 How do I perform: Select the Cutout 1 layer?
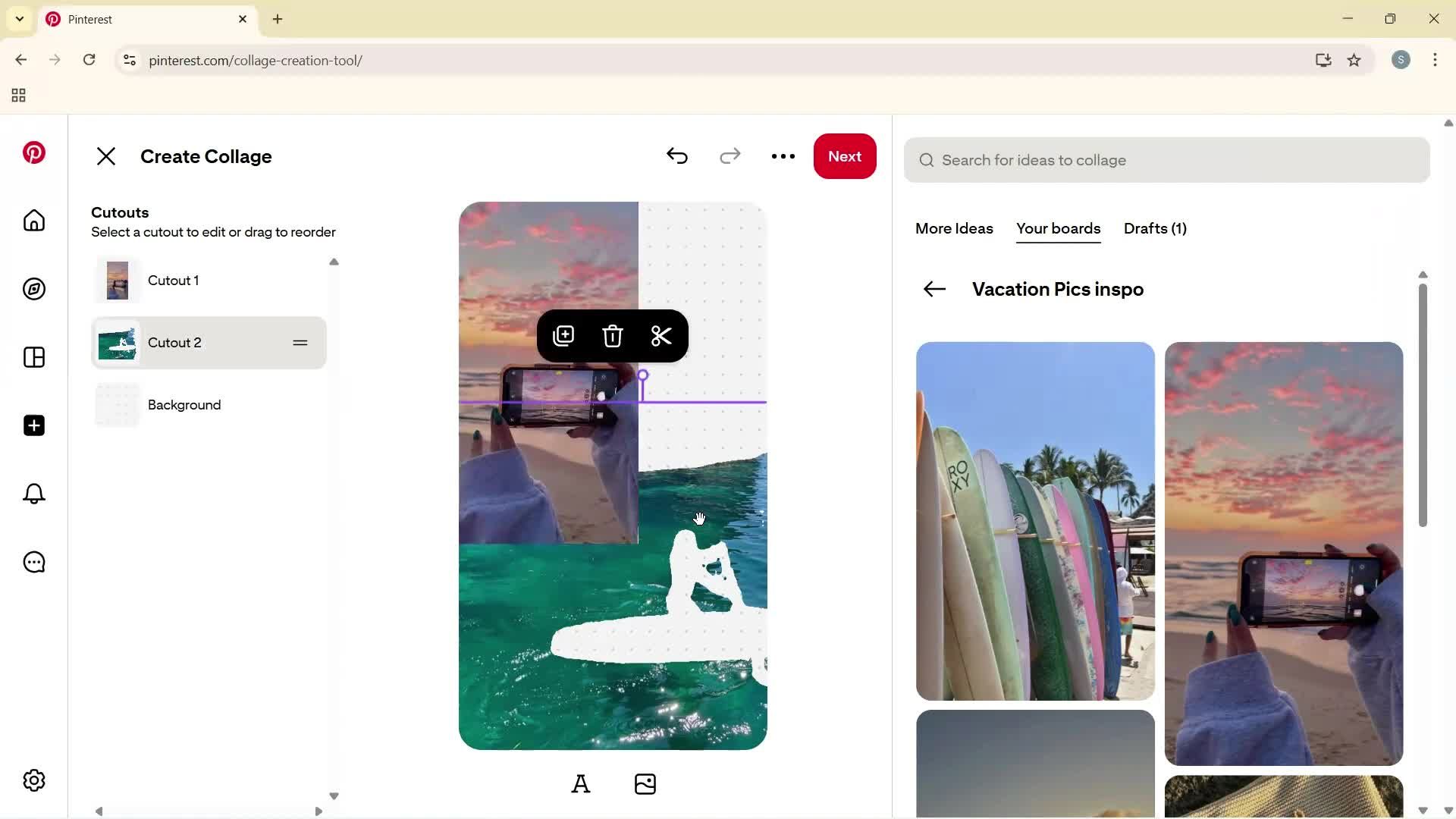[x=173, y=281]
